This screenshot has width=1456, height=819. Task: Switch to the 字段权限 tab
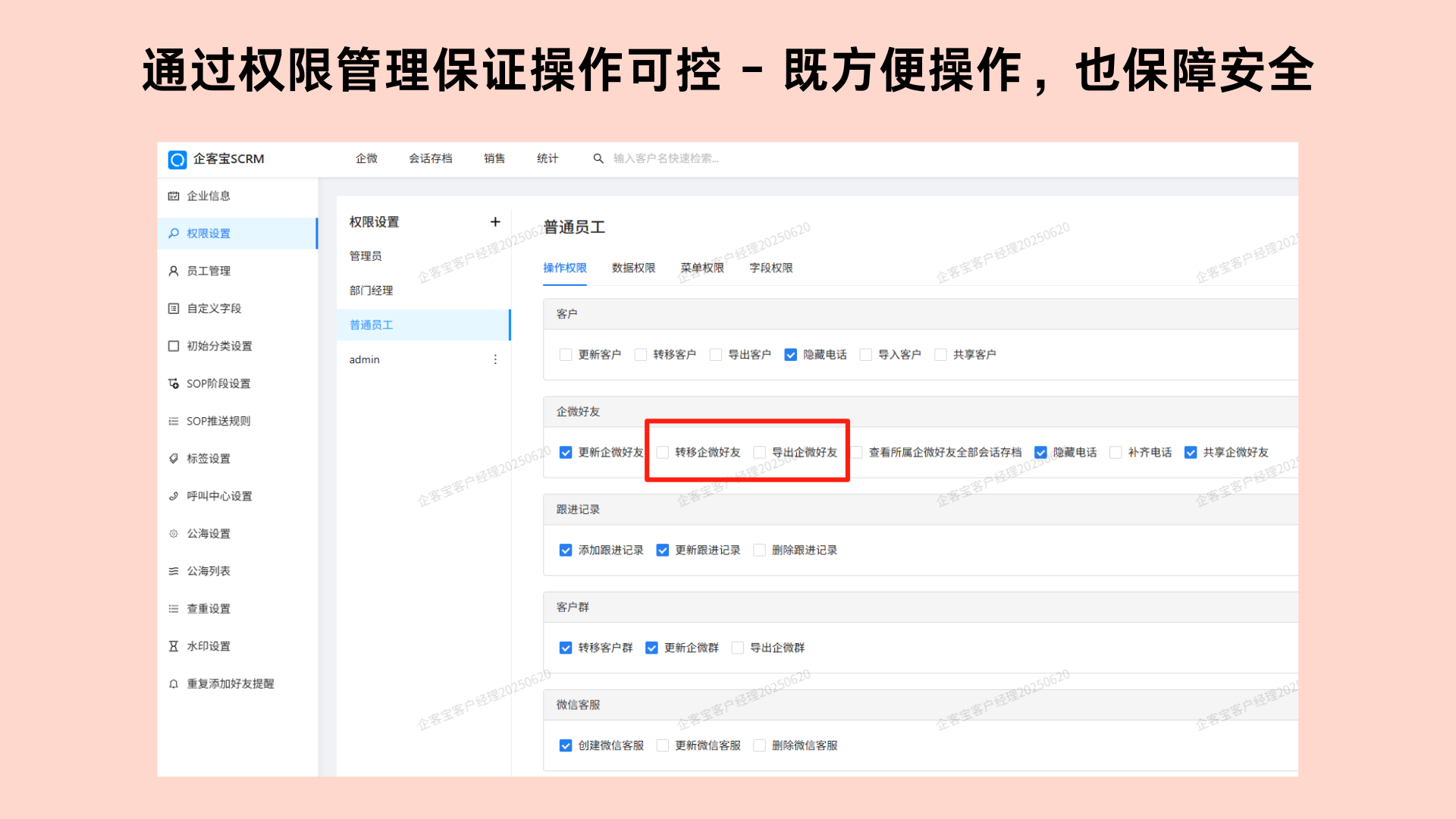[771, 268]
